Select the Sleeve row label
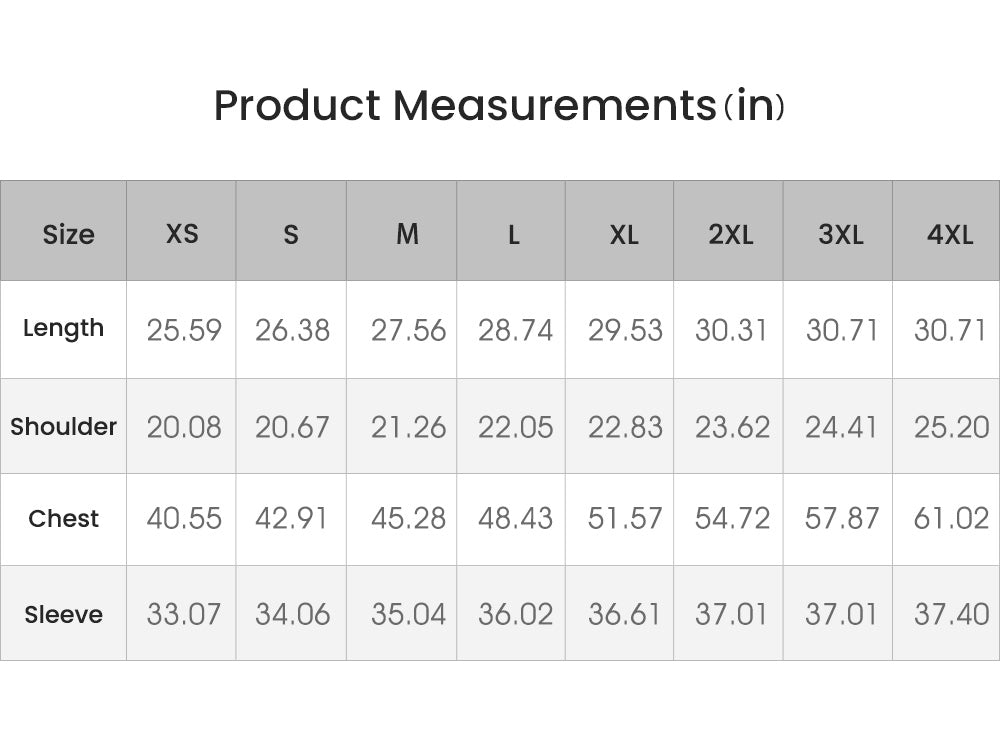The height and width of the screenshot is (750, 1000). point(63,614)
